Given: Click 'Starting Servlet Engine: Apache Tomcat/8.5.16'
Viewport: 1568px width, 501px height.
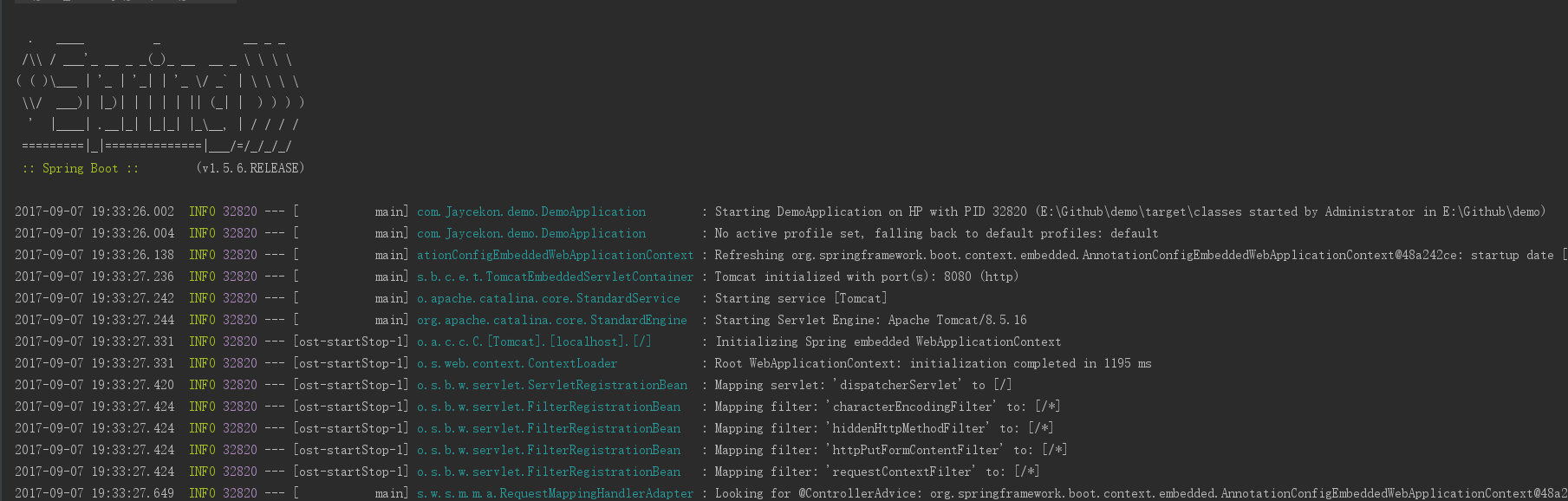Looking at the screenshot, I should pos(870,320).
